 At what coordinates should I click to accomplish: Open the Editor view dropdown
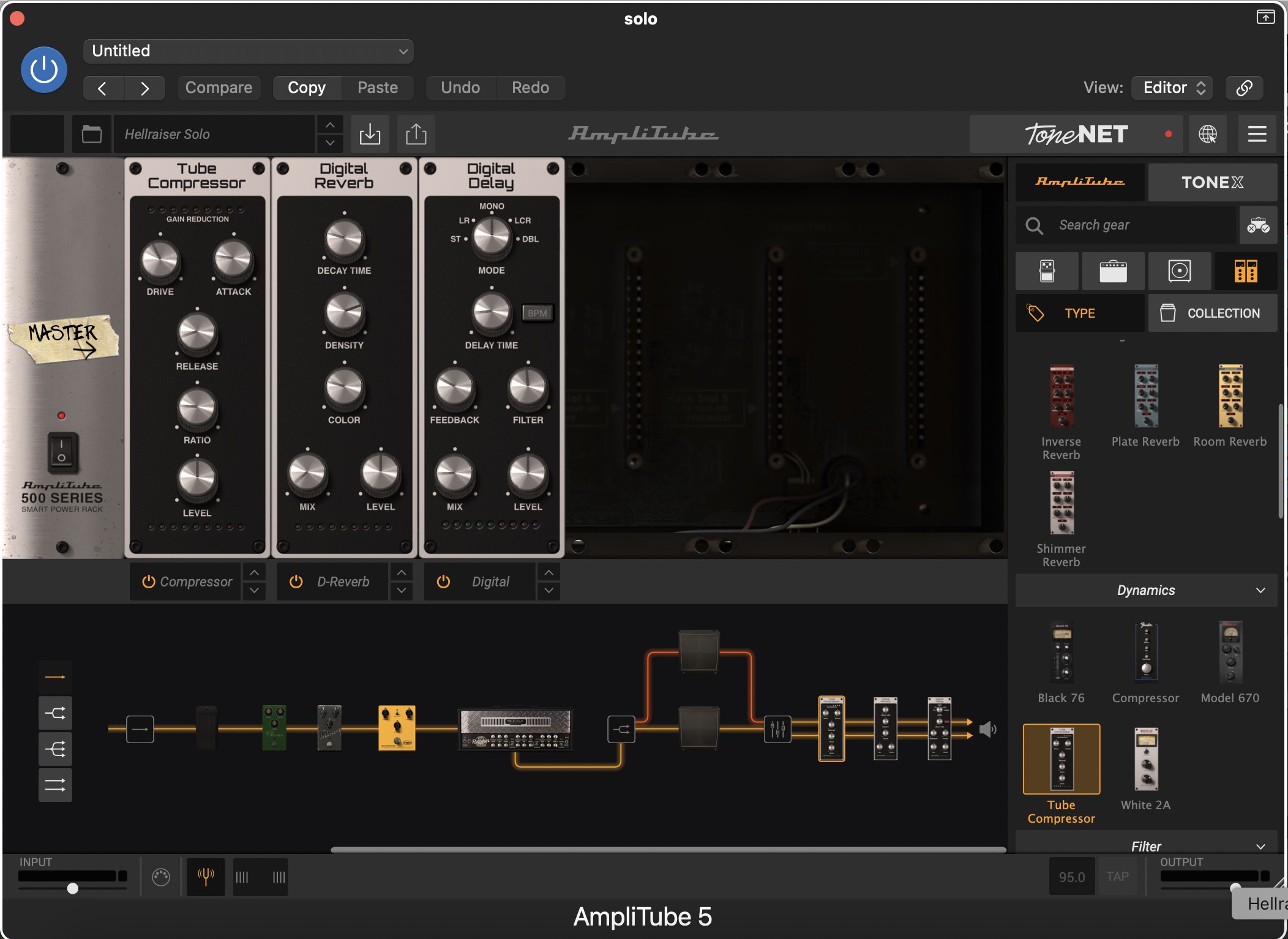coord(1172,88)
